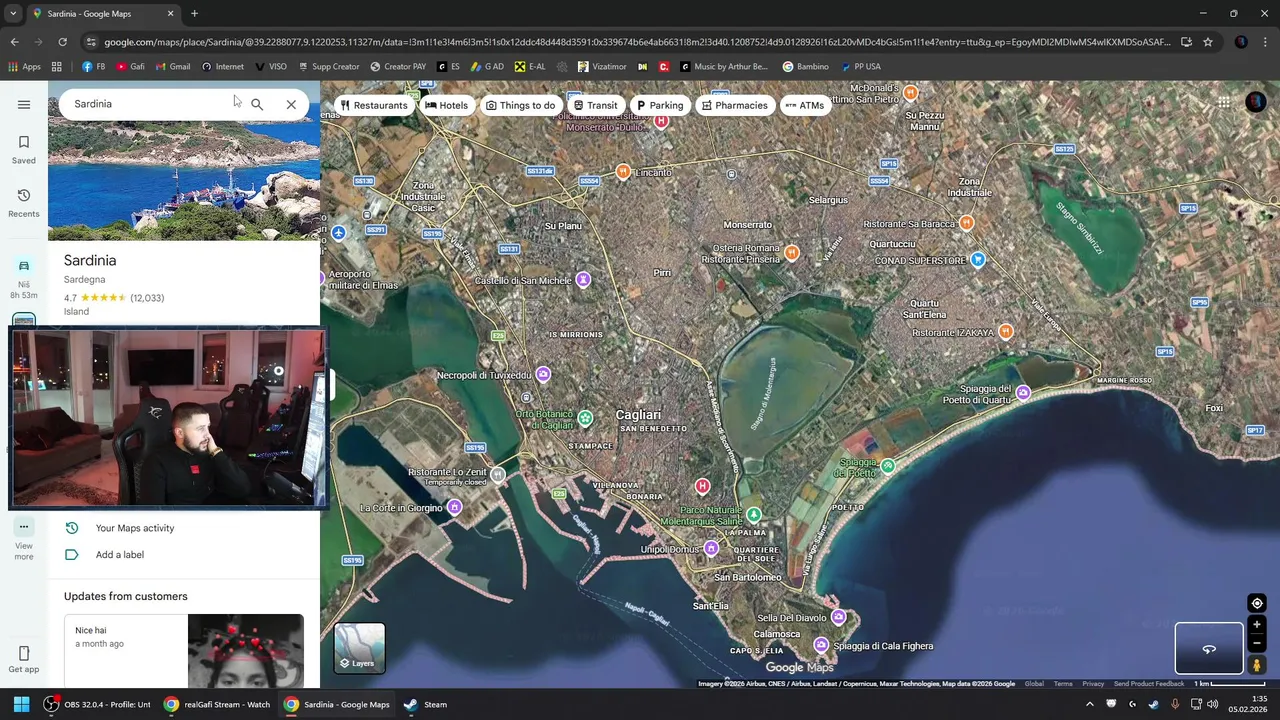
Task: Click La Corte in Giorgino marker
Action: click(455, 507)
